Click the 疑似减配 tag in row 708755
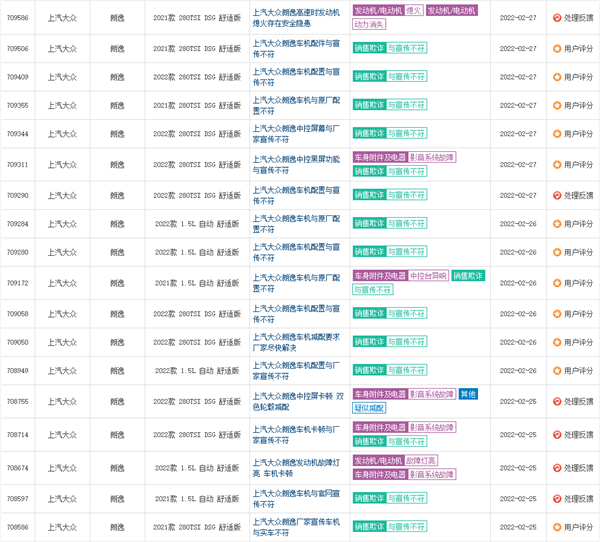 point(369,408)
